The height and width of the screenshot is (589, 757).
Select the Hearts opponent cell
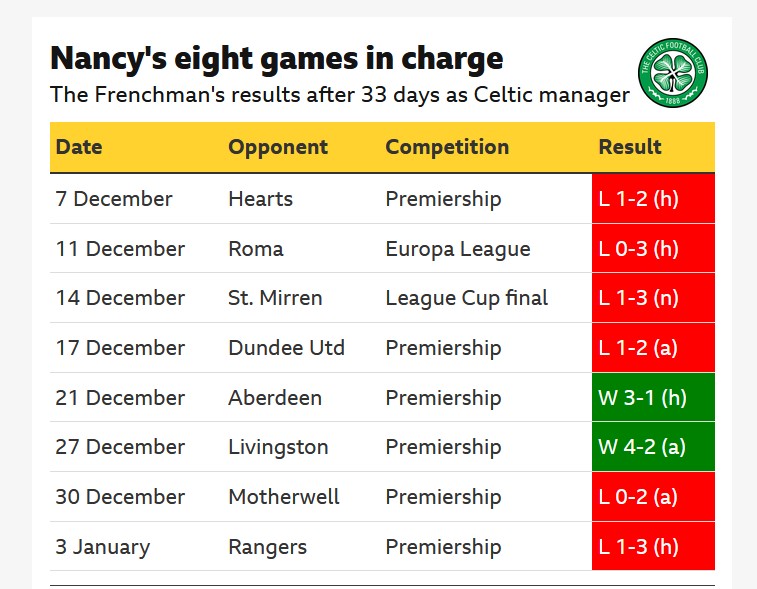pyautogui.click(x=261, y=199)
